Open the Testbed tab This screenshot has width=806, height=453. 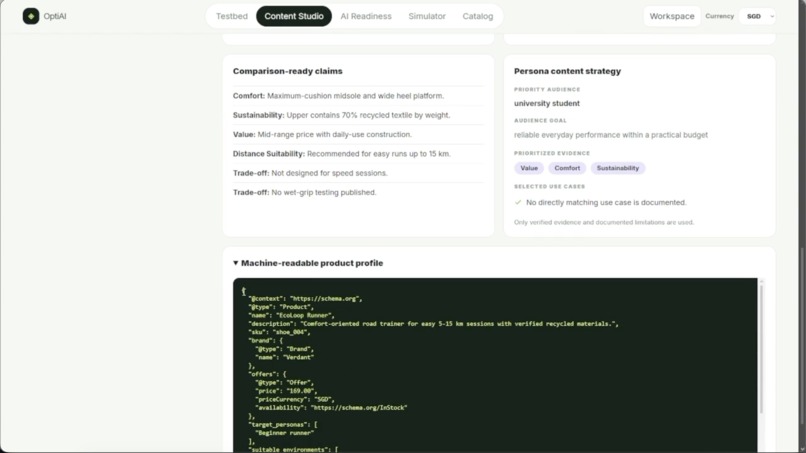[231, 16]
